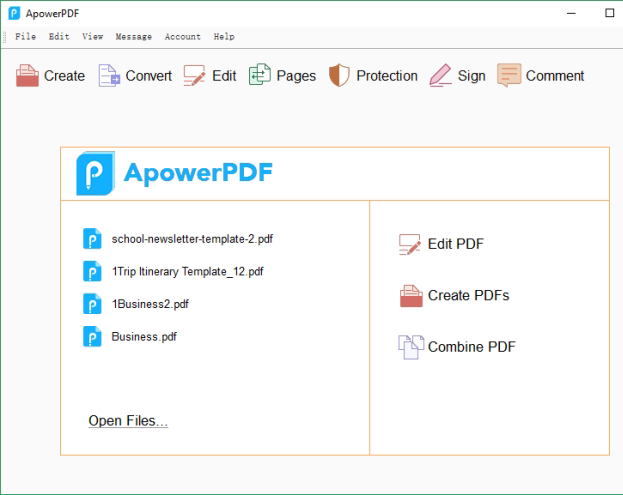
Task: Choose the Create PDFs label
Action: coord(468,296)
